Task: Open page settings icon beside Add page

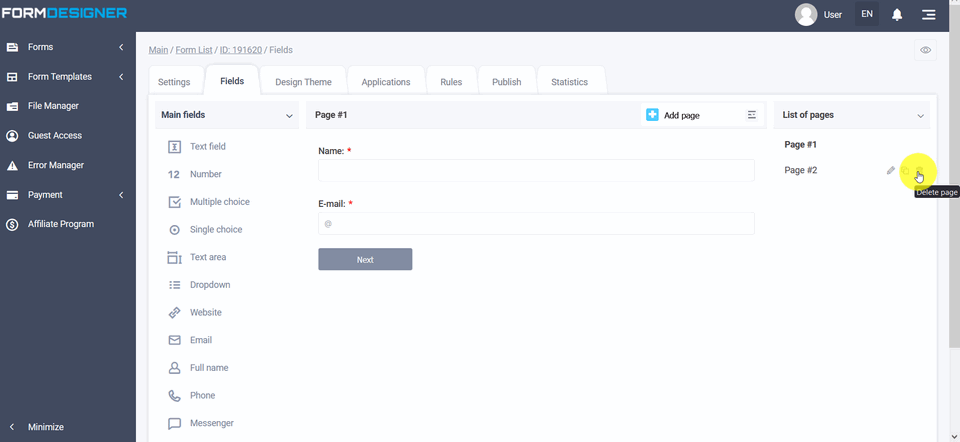Action: pyautogui.click(x=752, y=115)
